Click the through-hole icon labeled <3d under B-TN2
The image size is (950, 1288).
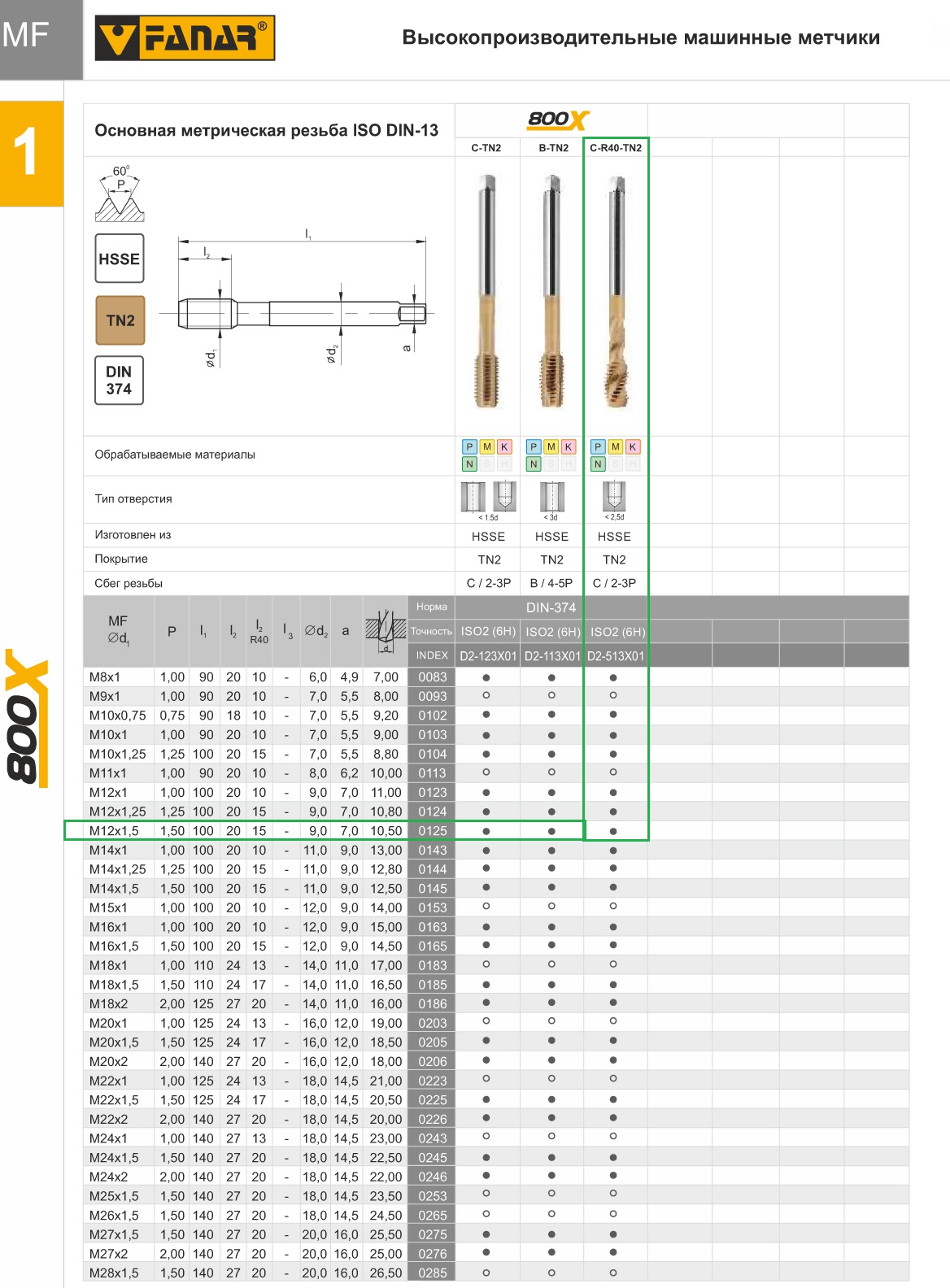coord(551,497)
